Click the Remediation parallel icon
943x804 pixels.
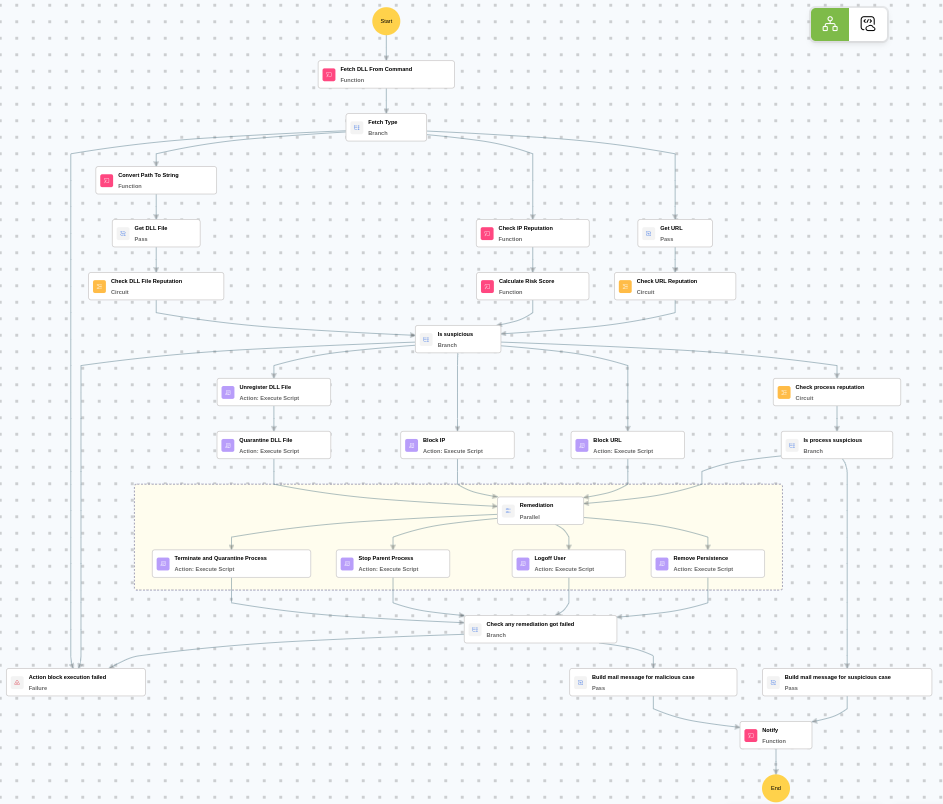[x=508, y=511]
